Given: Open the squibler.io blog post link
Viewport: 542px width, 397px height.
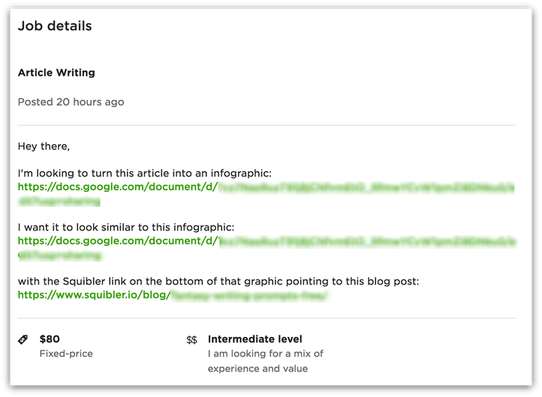Looking at the screenshot, I should click(172, 295).
